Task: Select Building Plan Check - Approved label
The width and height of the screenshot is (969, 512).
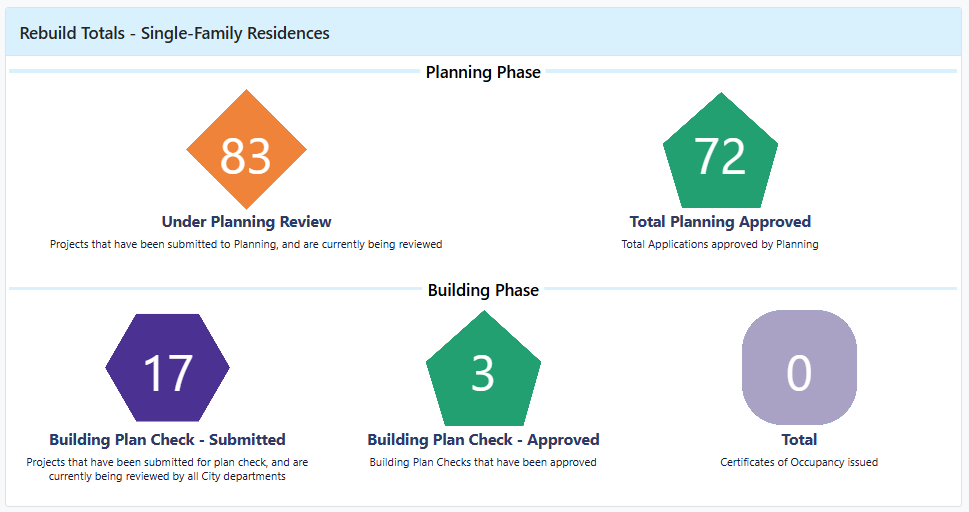Action: point(483,440)
